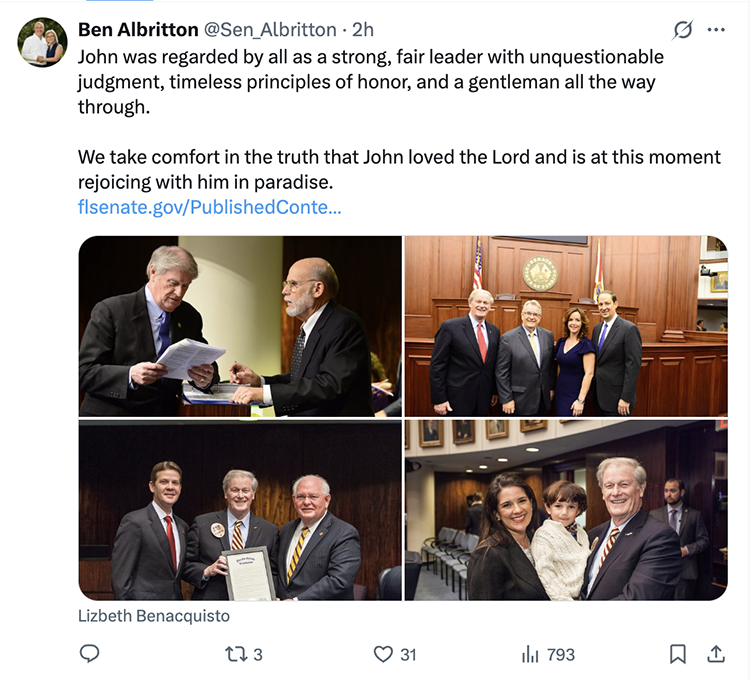Open bottom-left photo with framed resolution
The width and height of the screenshot is (750, 680).
239,510
